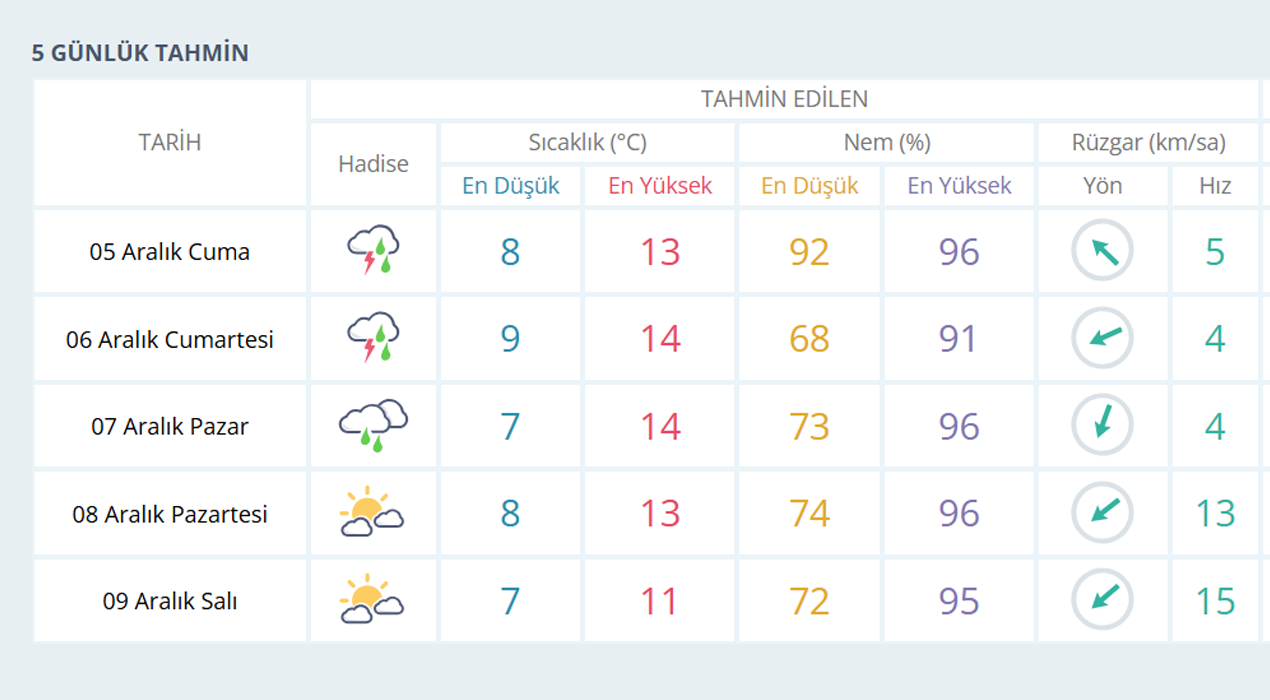Click the Sıcaklık (°C) header
Screen dimensions: 1270x700
click(x=588, y=142)
